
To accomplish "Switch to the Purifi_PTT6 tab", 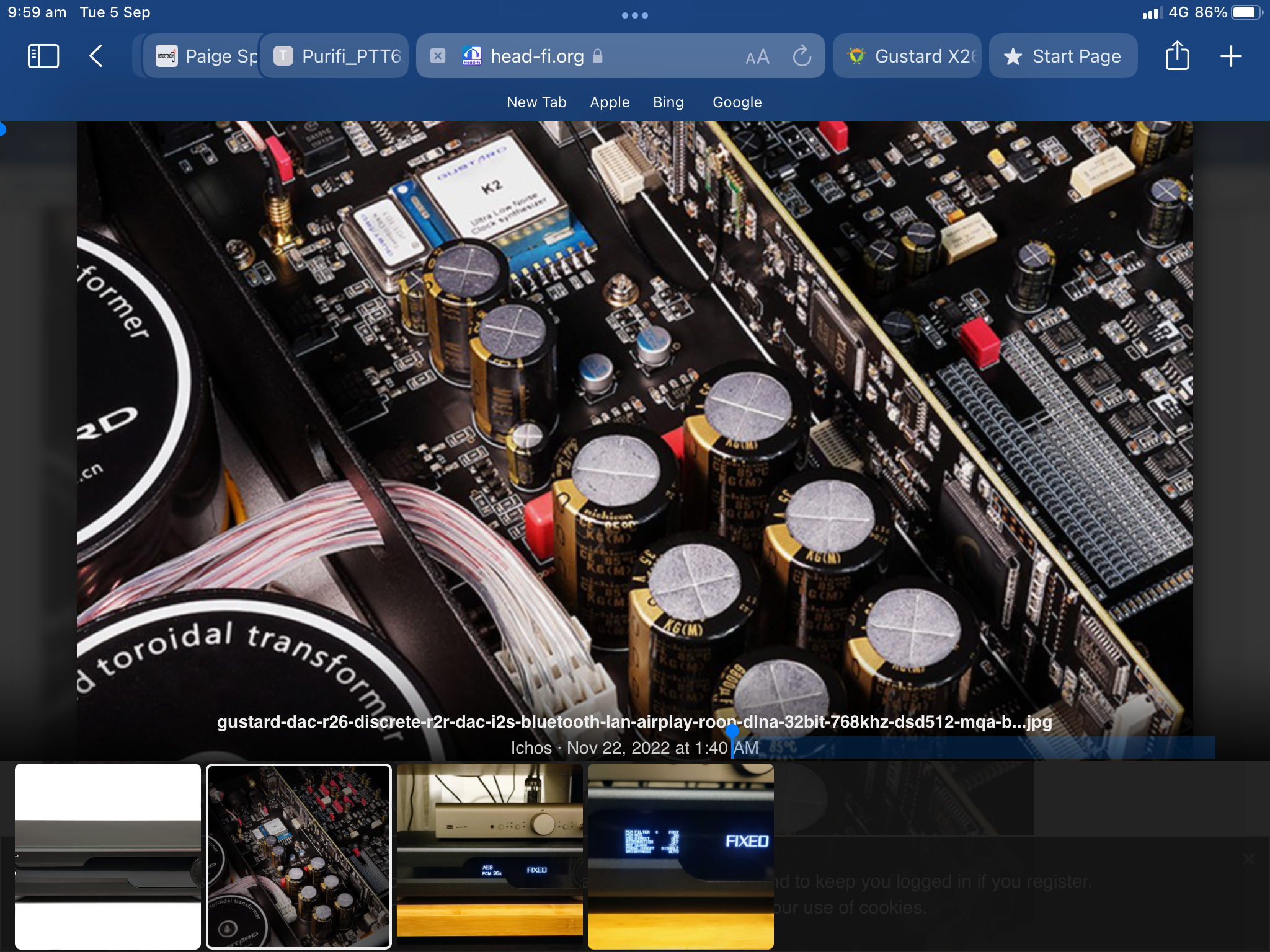I will pos(335,56).
